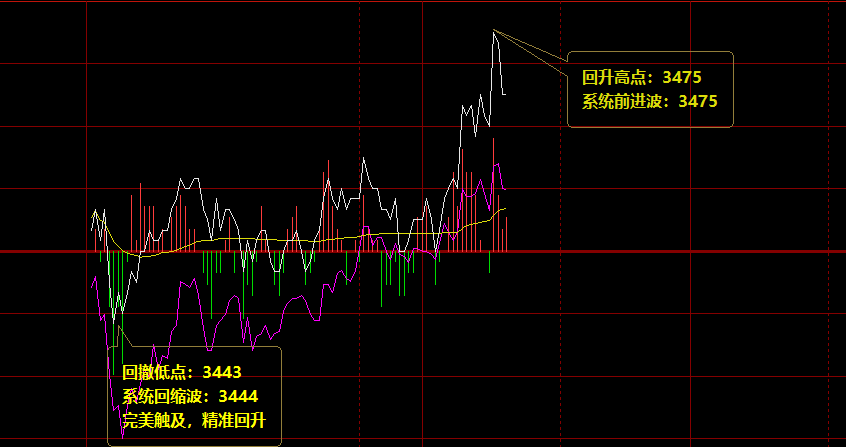Image resolution: width=846 pixels, height=447 pixels.
Task: Select the lower-left callout box border
Action: tap(281, 395)
